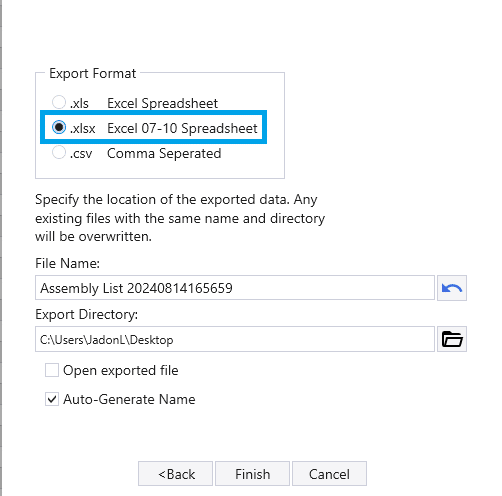Choose the Excel 07-10 Spreadsheet label text

[182, 128]
